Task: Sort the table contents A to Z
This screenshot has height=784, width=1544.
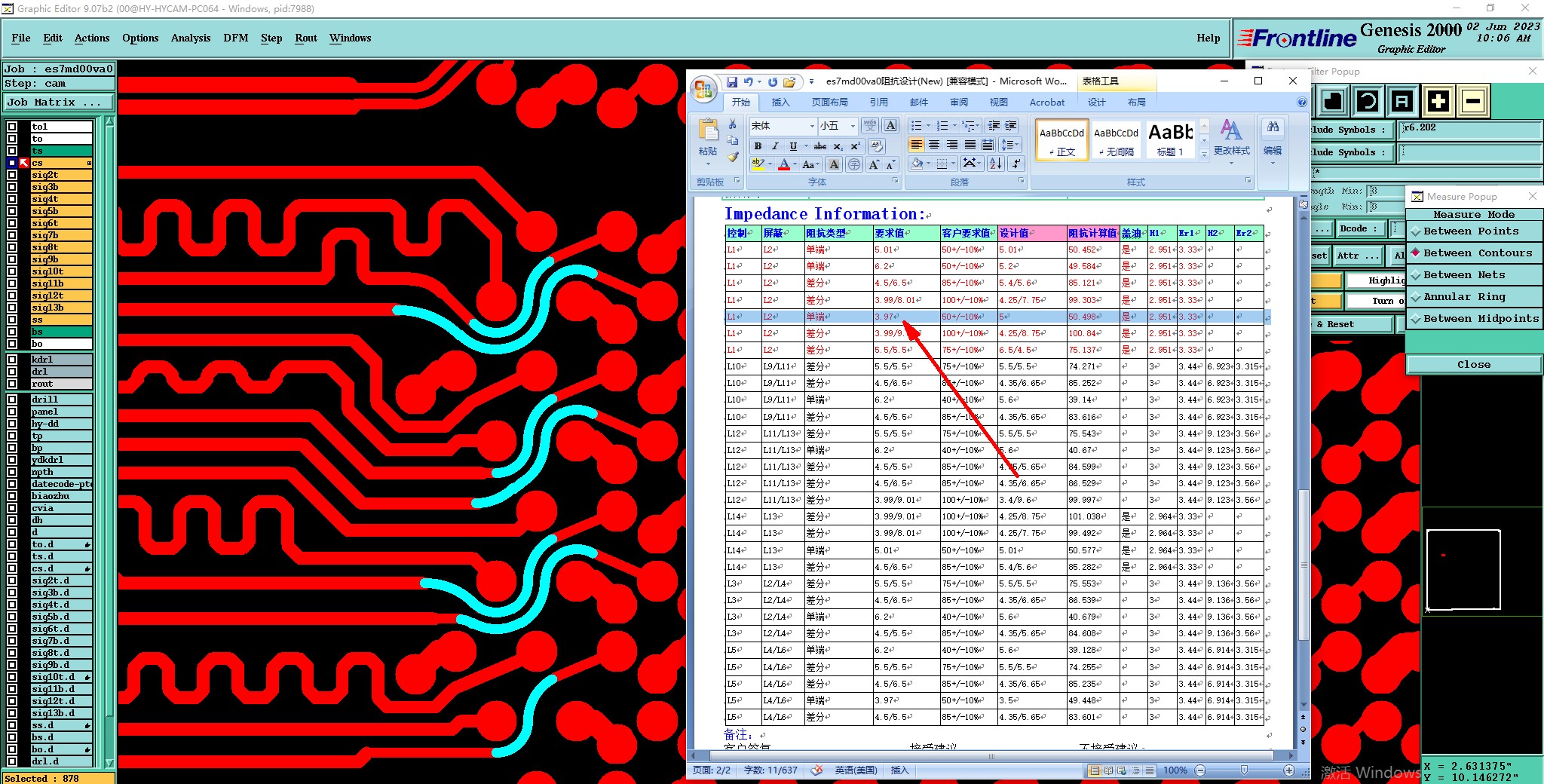Action: [995, 164]
